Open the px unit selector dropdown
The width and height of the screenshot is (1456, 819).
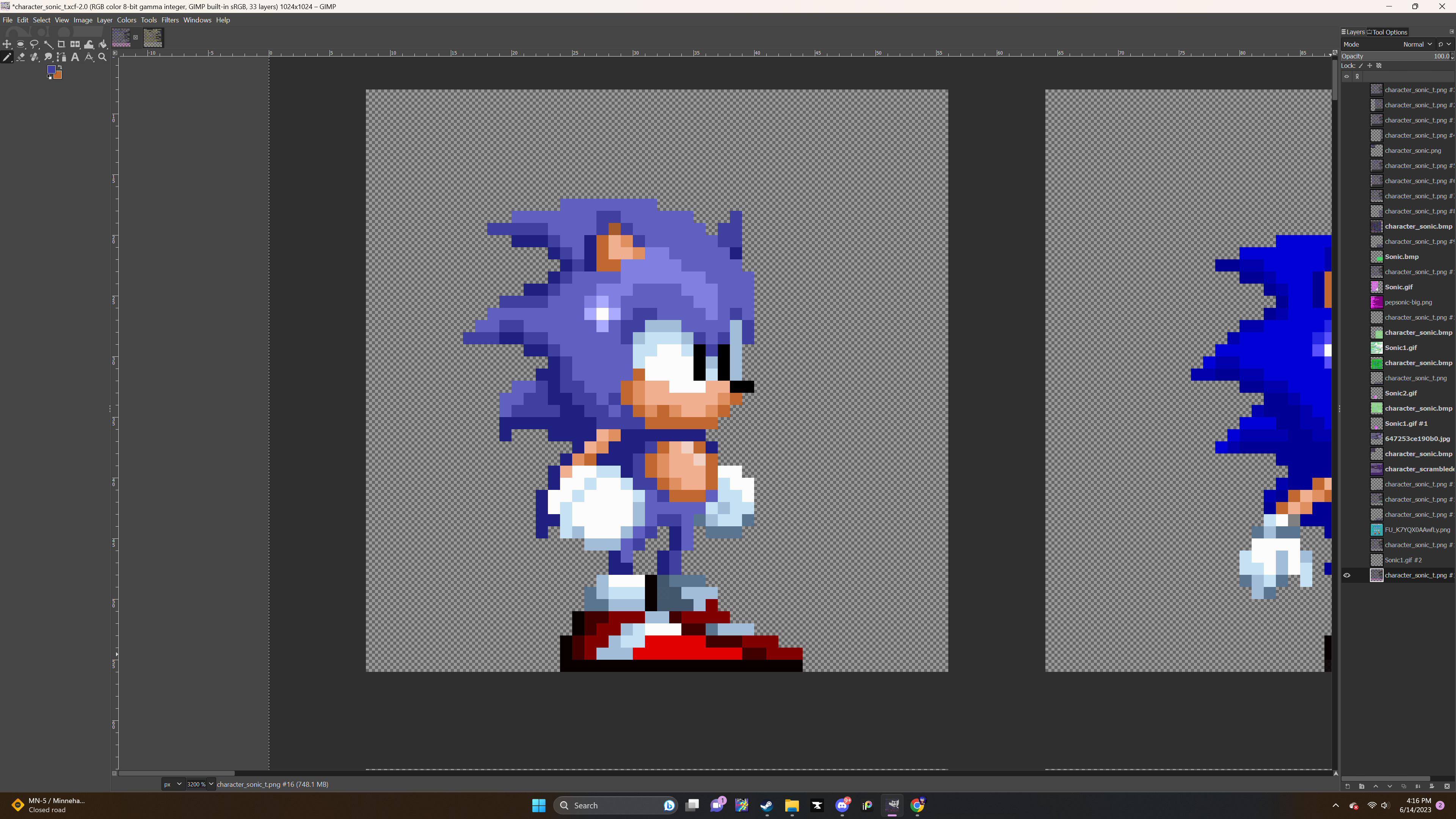coord(173,784)
